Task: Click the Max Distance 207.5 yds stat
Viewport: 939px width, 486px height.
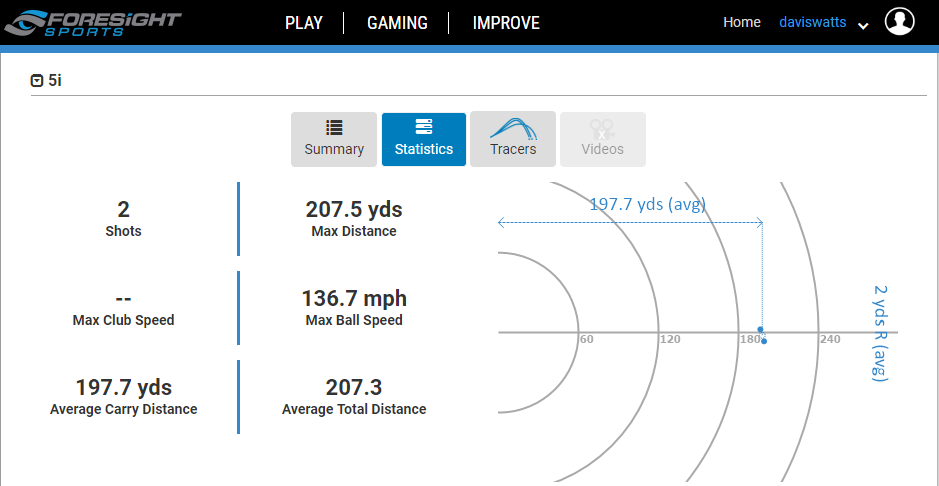Action: pyautogui.click(x=353, y=209)
